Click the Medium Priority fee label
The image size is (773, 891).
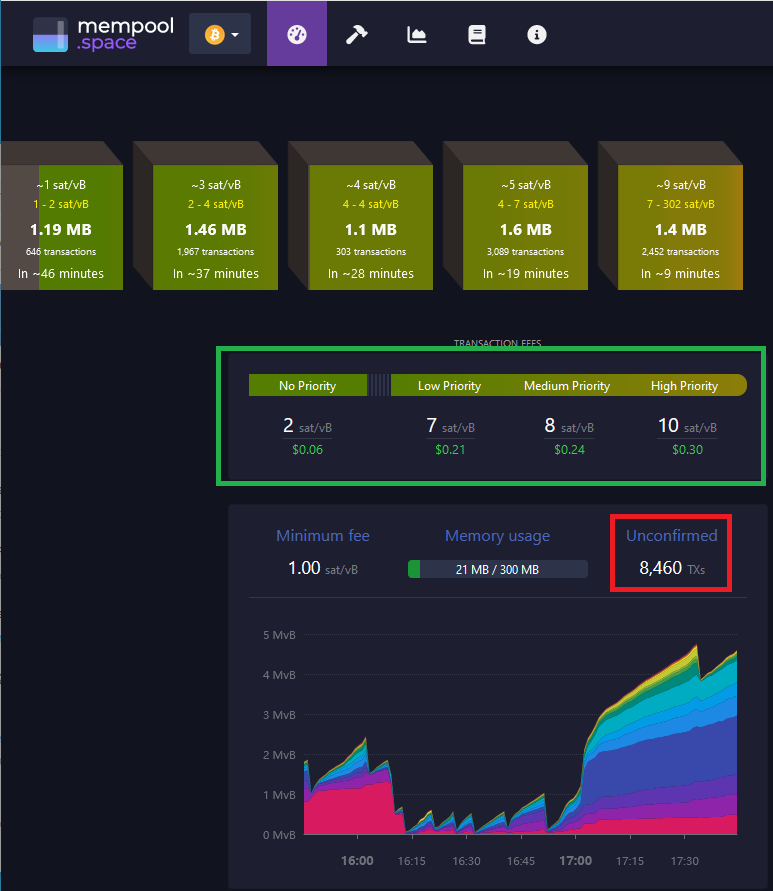[567, 386]
